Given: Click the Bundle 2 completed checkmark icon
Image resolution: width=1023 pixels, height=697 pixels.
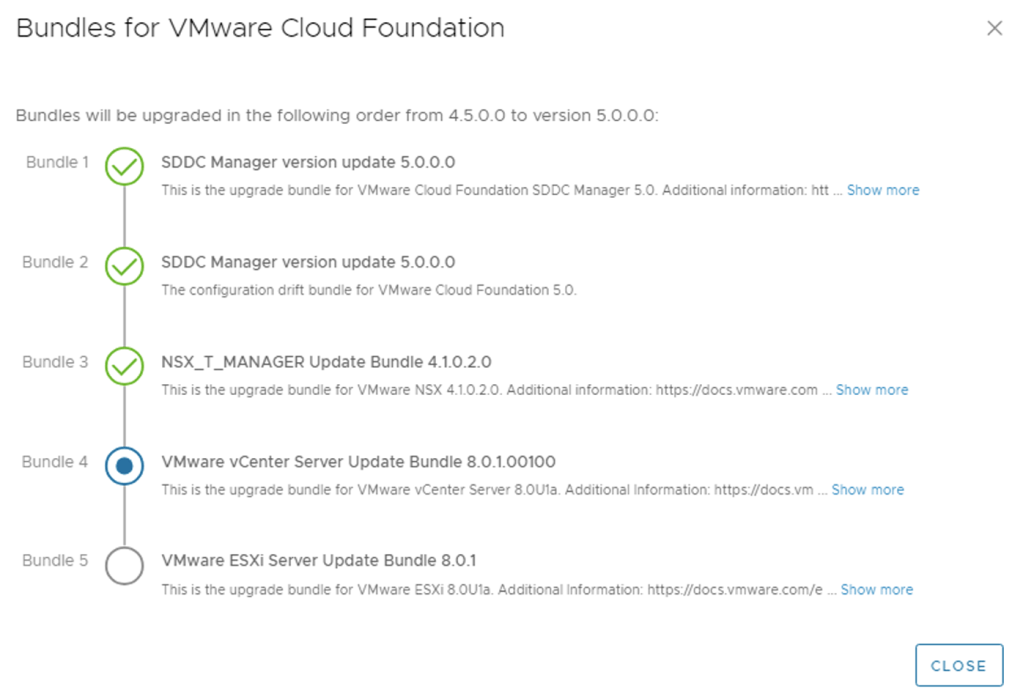Looking at the screenshot, I should pyautogui.click(x=124, y=267).
